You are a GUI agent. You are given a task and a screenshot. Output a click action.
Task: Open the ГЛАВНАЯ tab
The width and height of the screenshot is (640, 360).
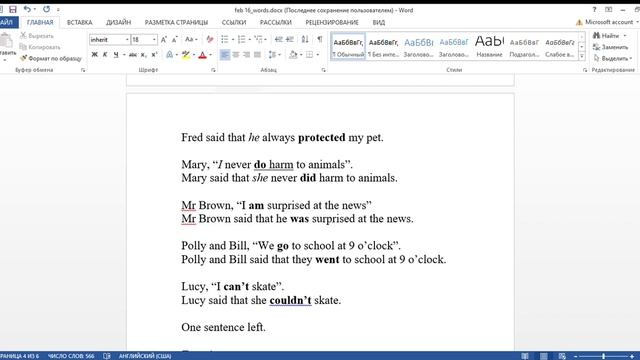pos(40,22)
